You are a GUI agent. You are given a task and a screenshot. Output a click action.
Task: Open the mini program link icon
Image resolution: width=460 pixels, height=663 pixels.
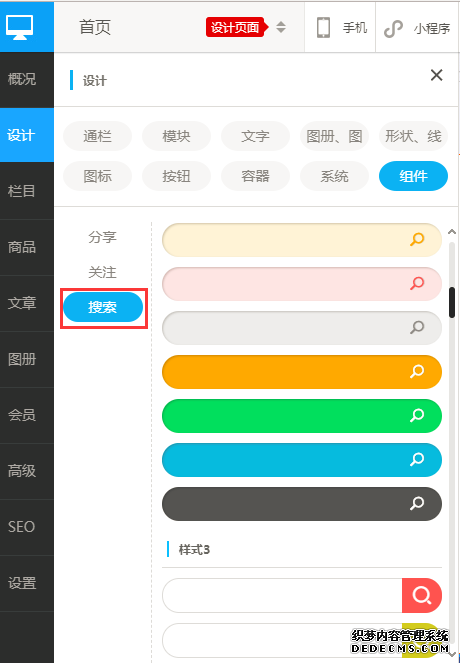[x=393, y=28]
